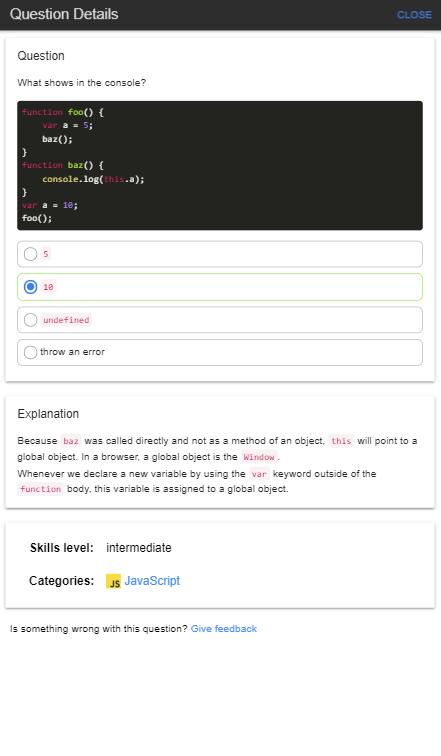Click the '5' answer code label
The image size is (441, 756).
coord(46,254)
